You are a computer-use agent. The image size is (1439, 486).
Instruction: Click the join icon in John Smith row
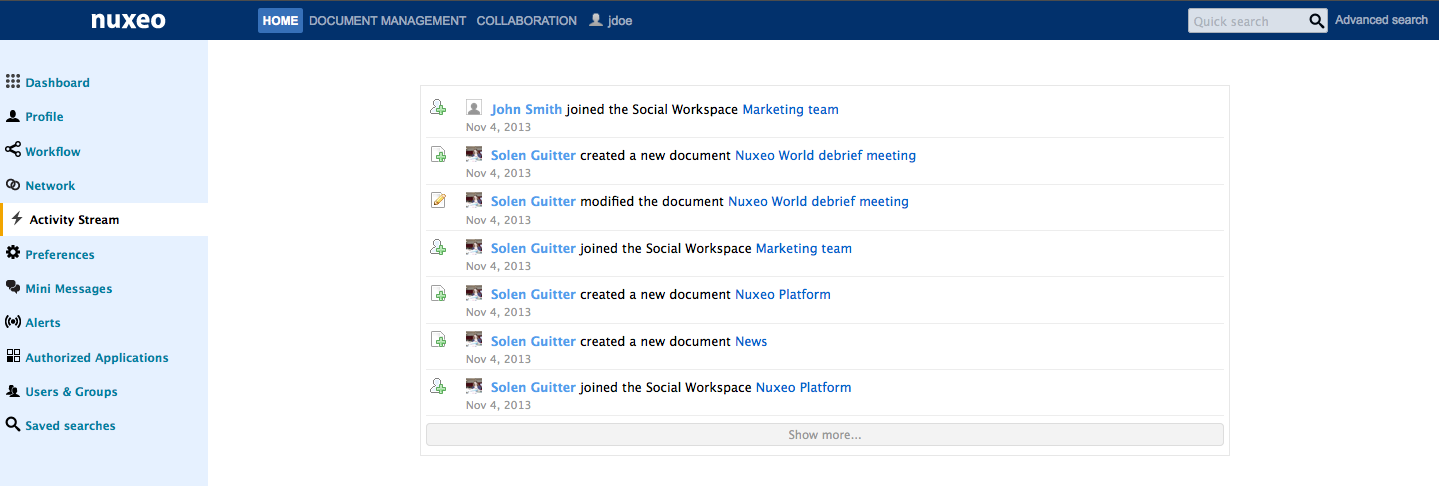click(x=438, y=108)
